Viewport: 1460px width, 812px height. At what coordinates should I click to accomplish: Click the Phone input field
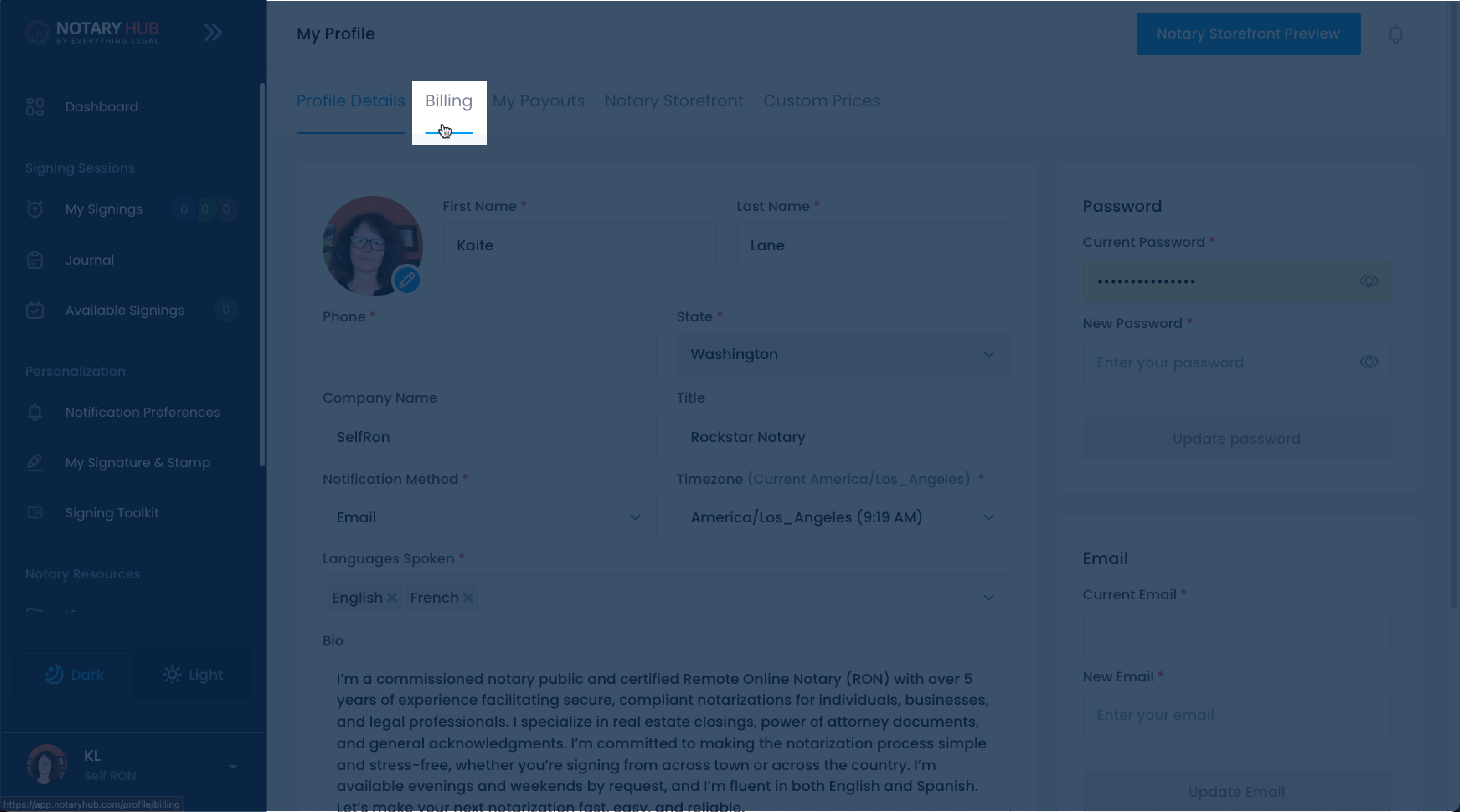[489, 355]
